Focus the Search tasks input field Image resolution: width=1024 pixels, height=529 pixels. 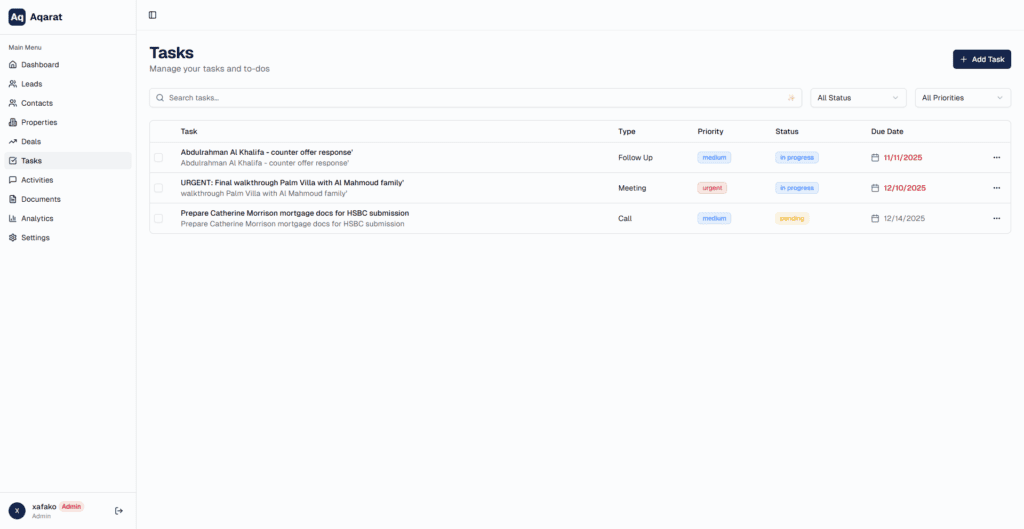coord(470,98)
